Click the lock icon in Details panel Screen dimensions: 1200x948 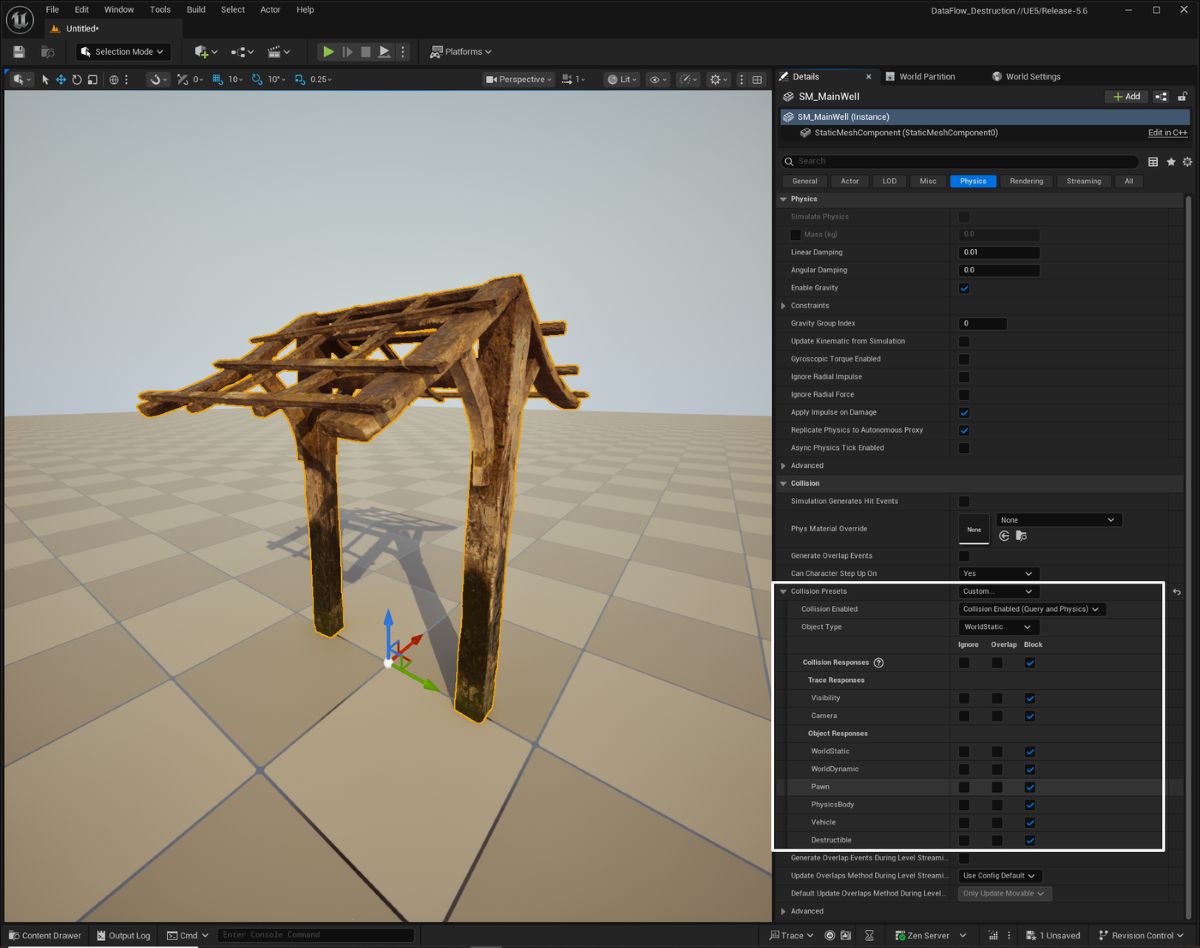point(1183,97)
